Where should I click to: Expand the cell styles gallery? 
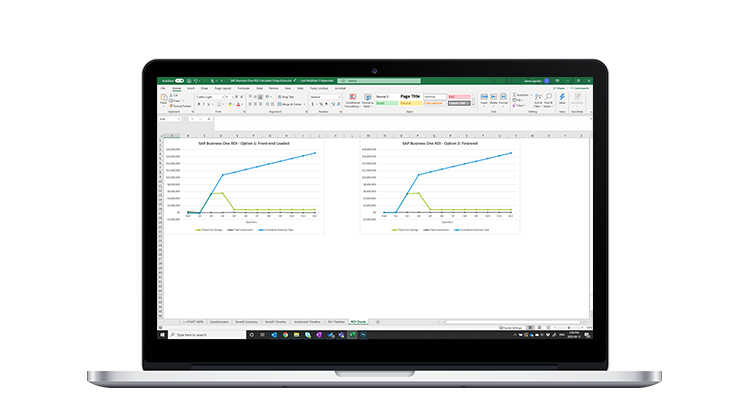coord(474,105)
